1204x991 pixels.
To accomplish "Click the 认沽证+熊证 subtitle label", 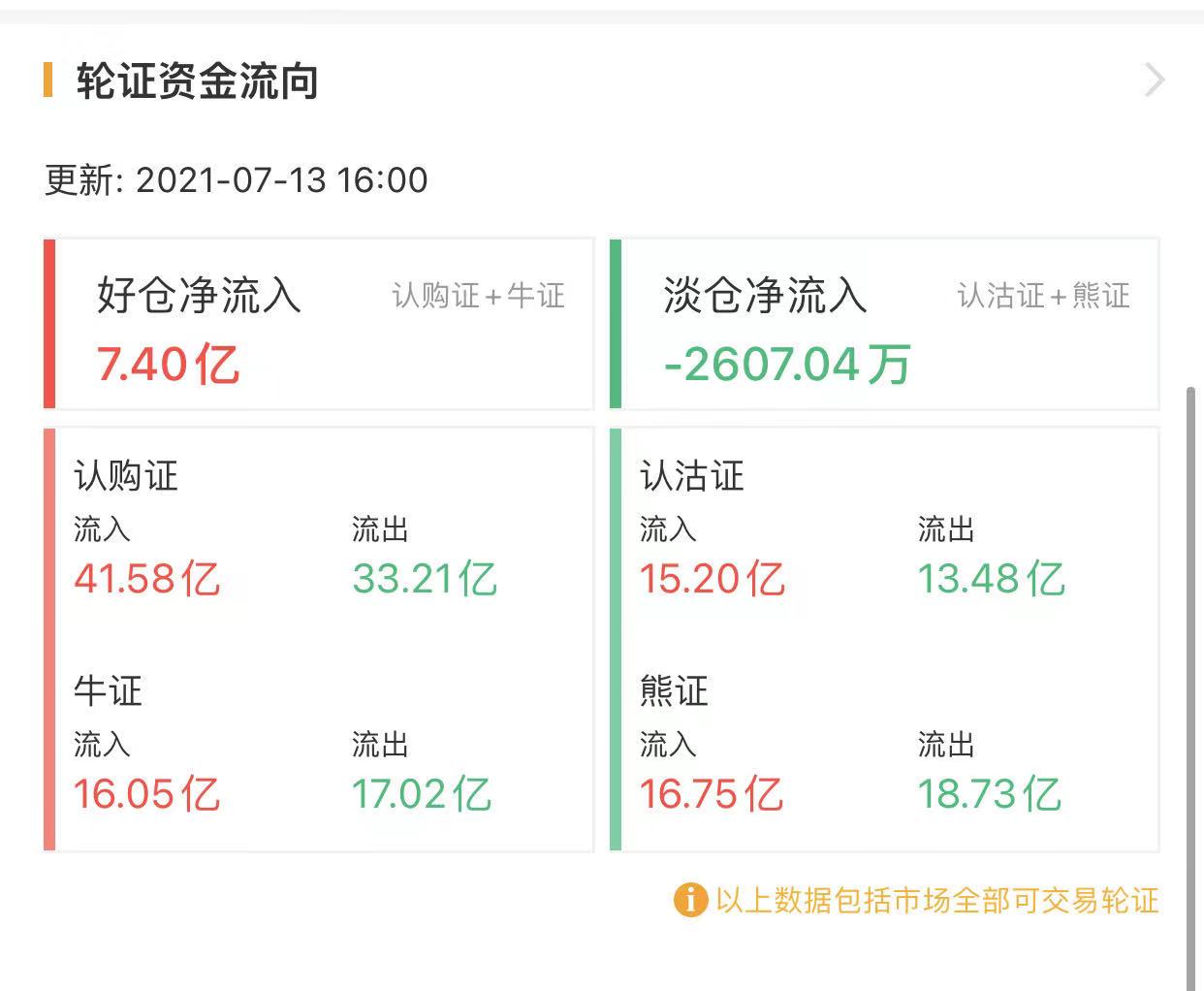I will pos(1044,296).
